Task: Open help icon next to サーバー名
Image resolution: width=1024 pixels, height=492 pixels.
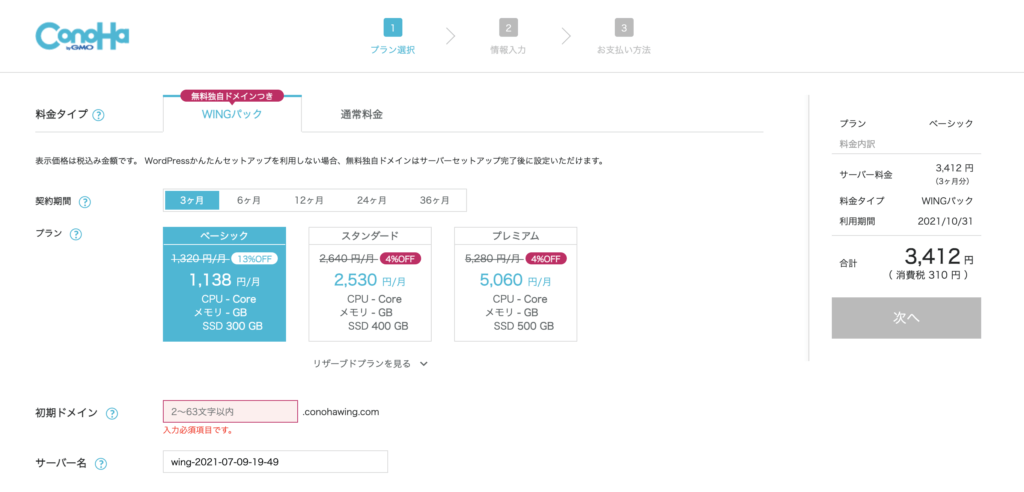Action: tap(101, 464)
